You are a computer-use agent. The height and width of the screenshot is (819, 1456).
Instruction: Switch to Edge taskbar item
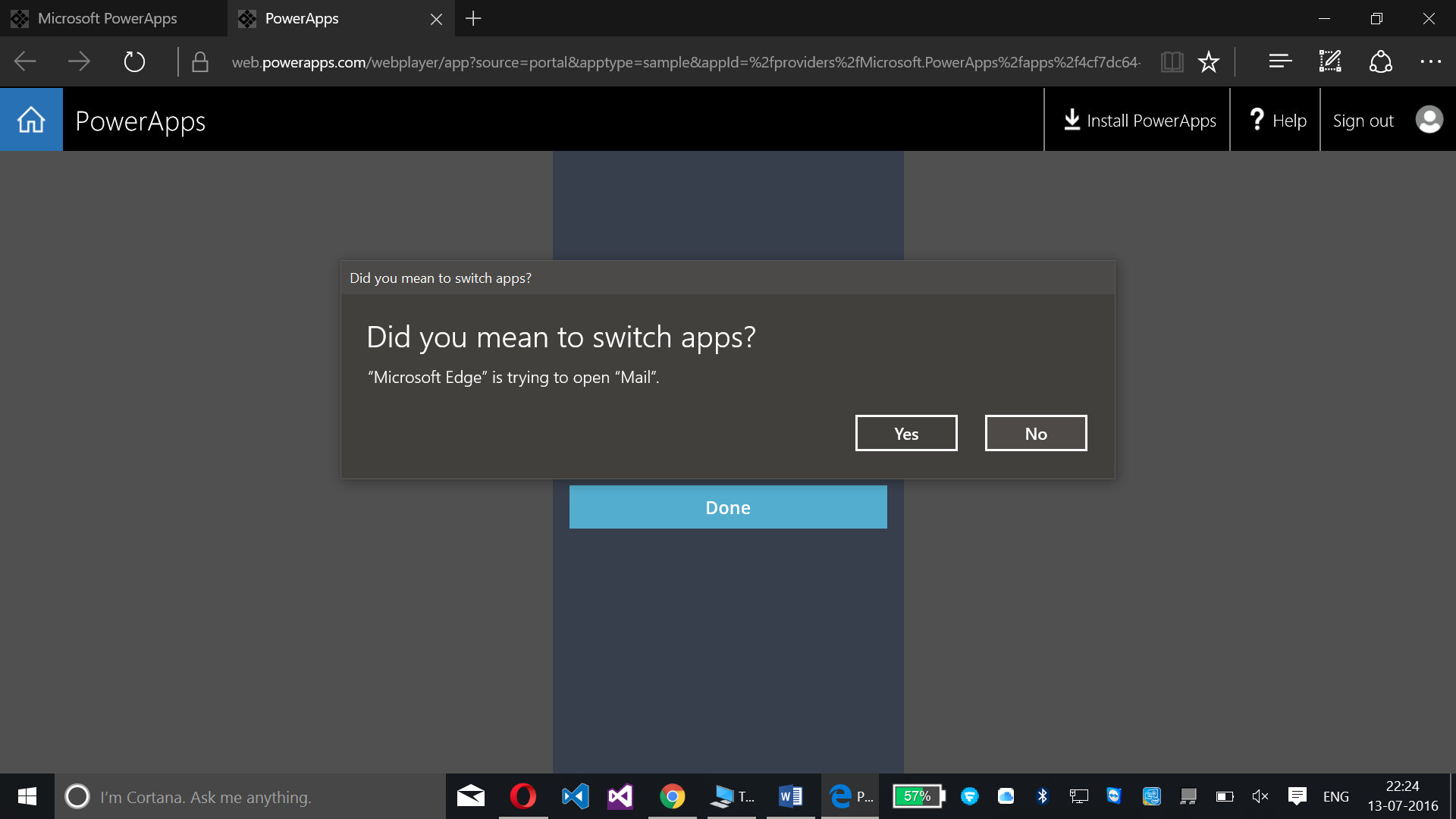pos(850,796)
